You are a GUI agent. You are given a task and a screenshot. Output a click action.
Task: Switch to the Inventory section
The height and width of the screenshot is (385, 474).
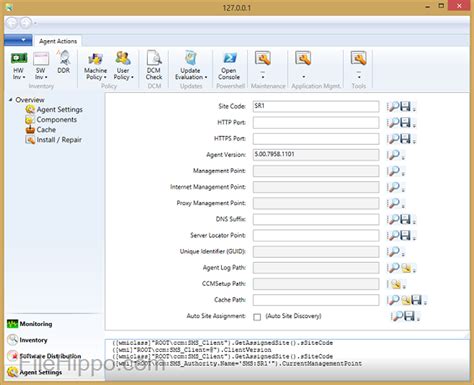click(33, 340)
